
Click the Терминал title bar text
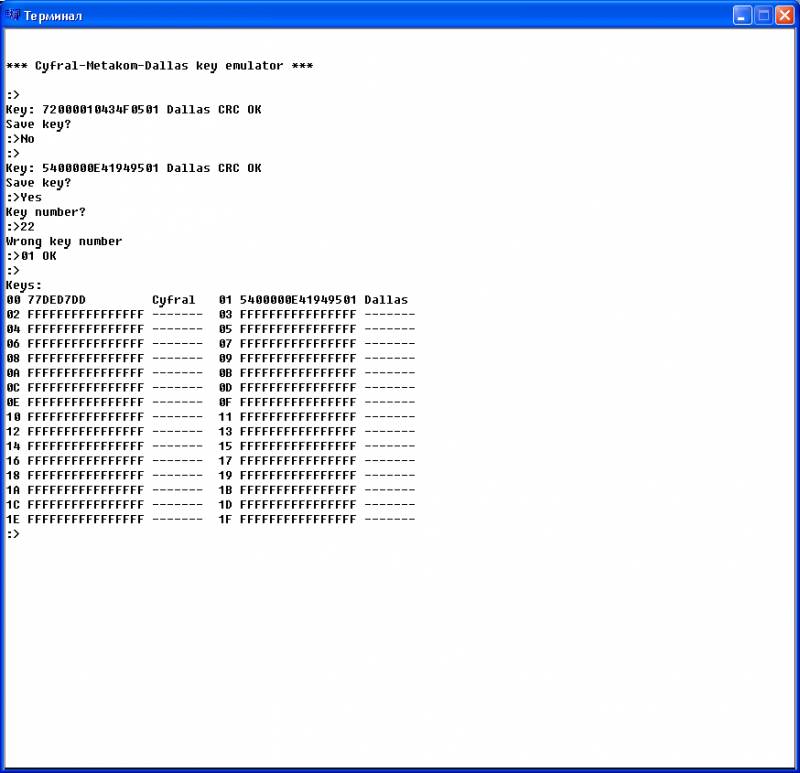pos(53,16)
